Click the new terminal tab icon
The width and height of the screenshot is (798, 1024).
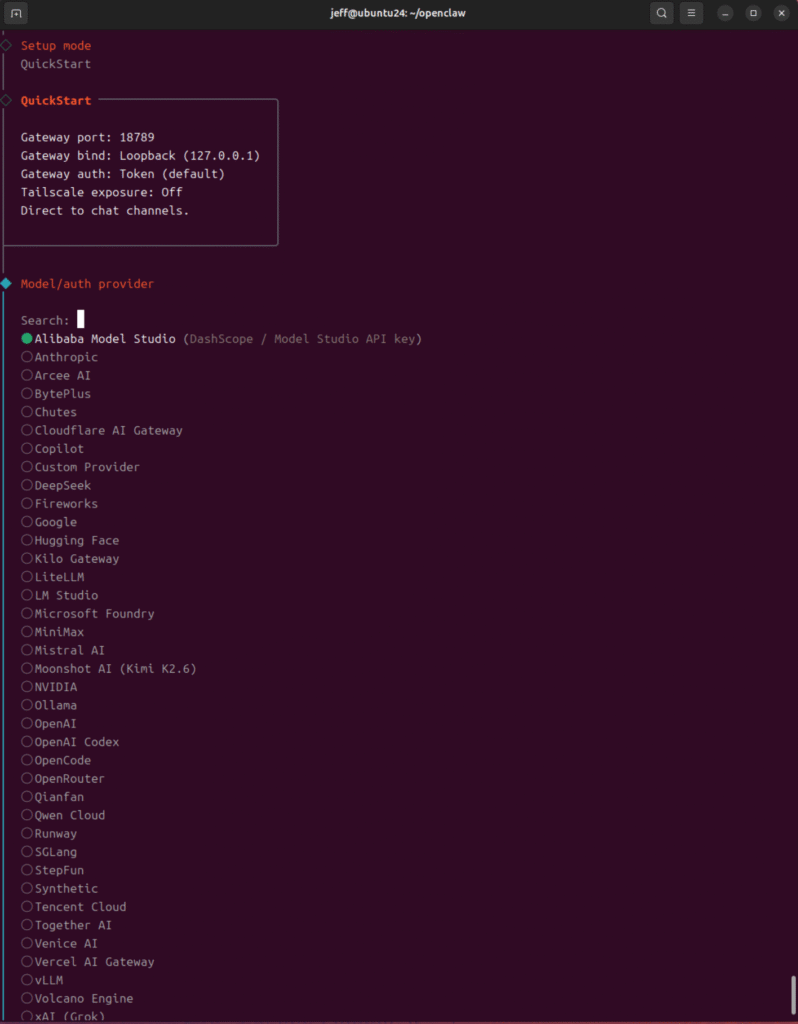[16, 13]
